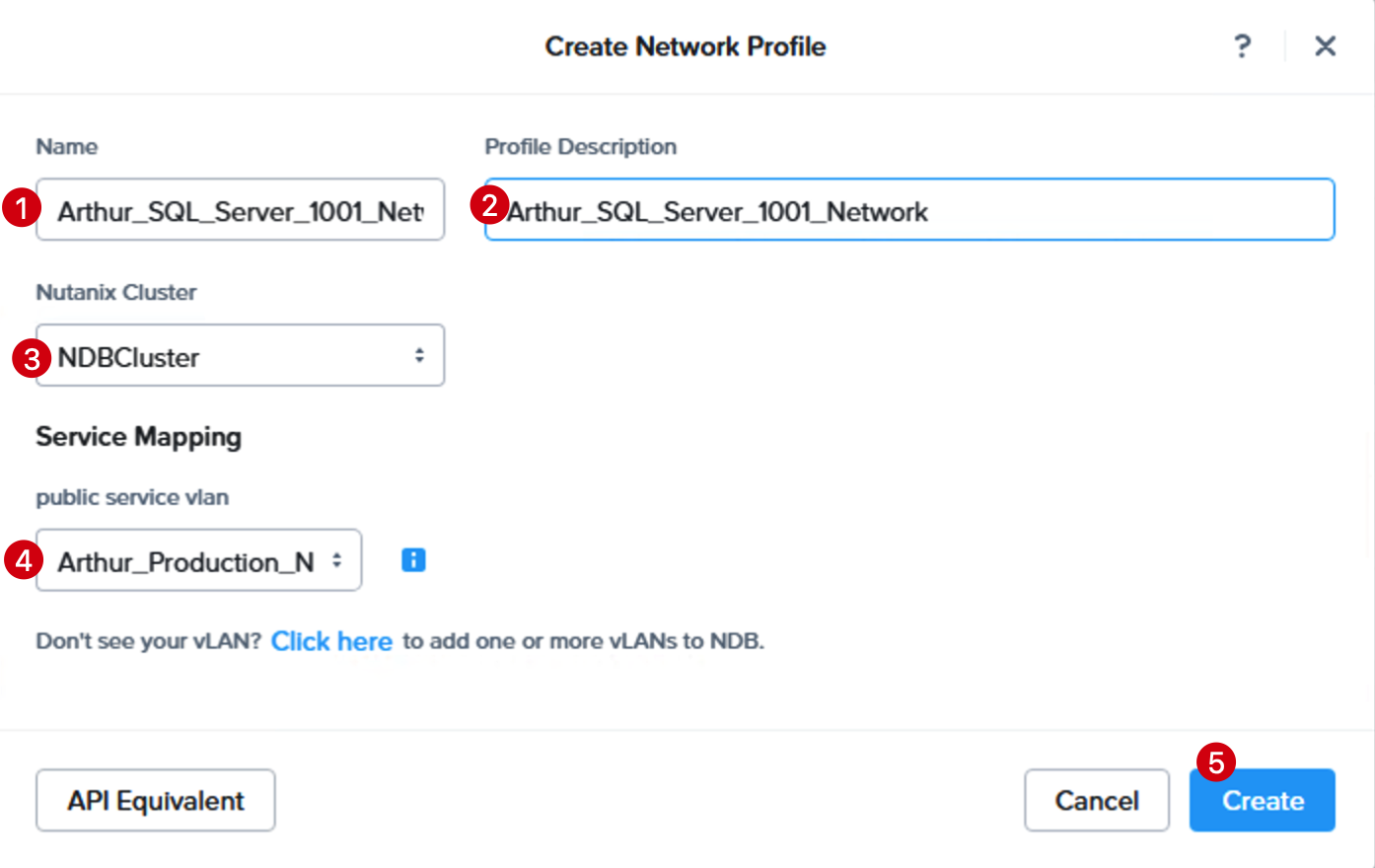Click the 'Profile Description' label
The image size is (1375, 868).
click(x=581, y=147)
